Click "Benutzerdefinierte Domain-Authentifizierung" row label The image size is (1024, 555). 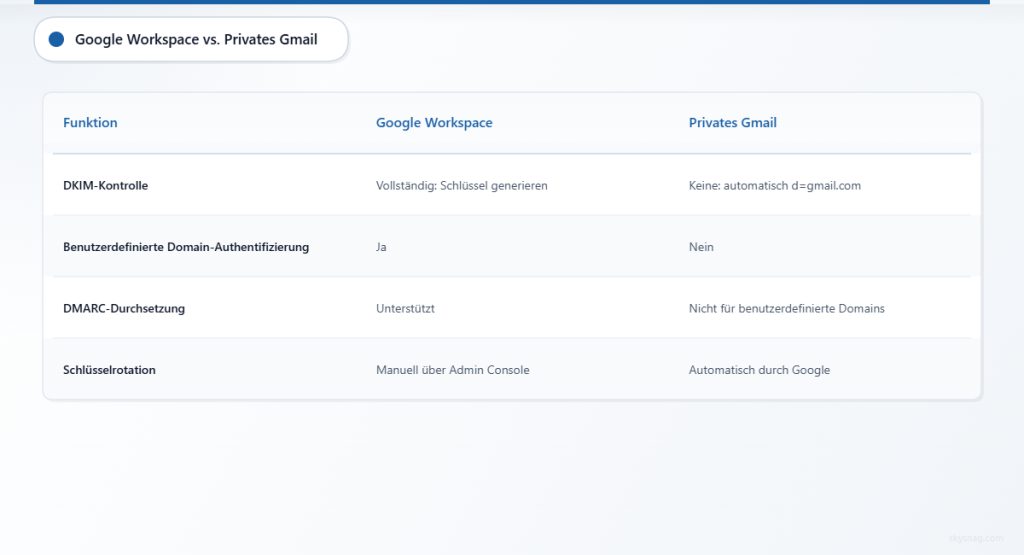[x=185, y=247]
